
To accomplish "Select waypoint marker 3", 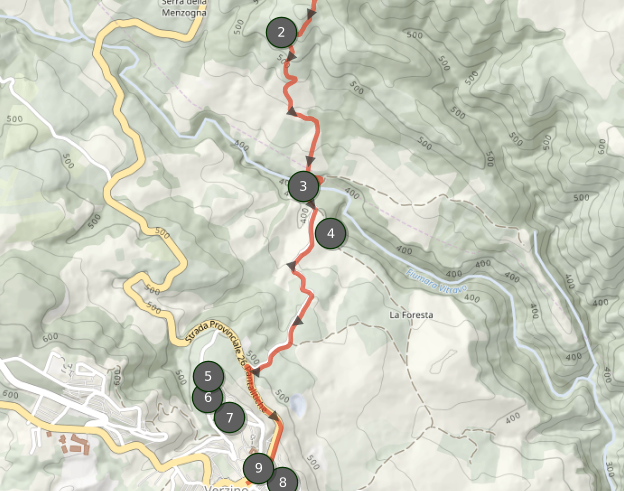I will tap(304, 186).
